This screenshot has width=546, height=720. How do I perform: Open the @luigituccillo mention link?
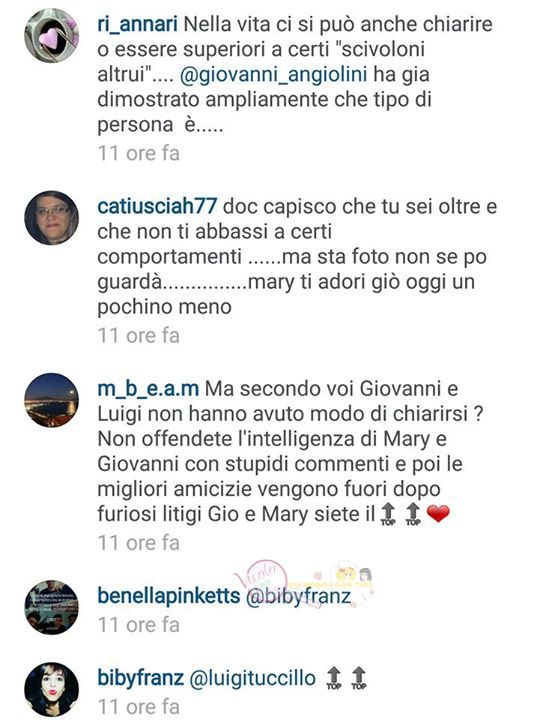tap(253, 679)
